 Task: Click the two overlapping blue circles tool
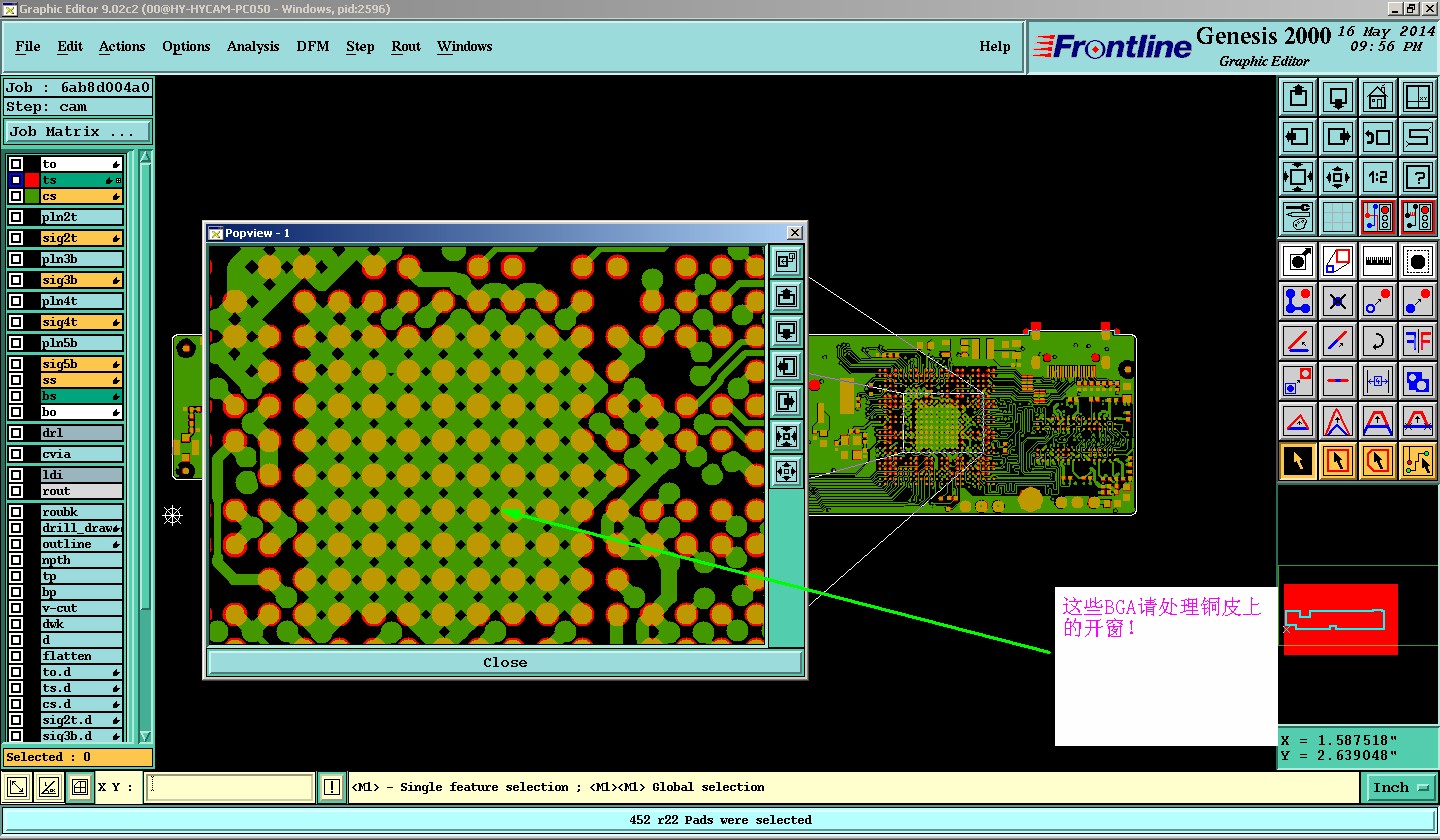(x=1418, y=381)
